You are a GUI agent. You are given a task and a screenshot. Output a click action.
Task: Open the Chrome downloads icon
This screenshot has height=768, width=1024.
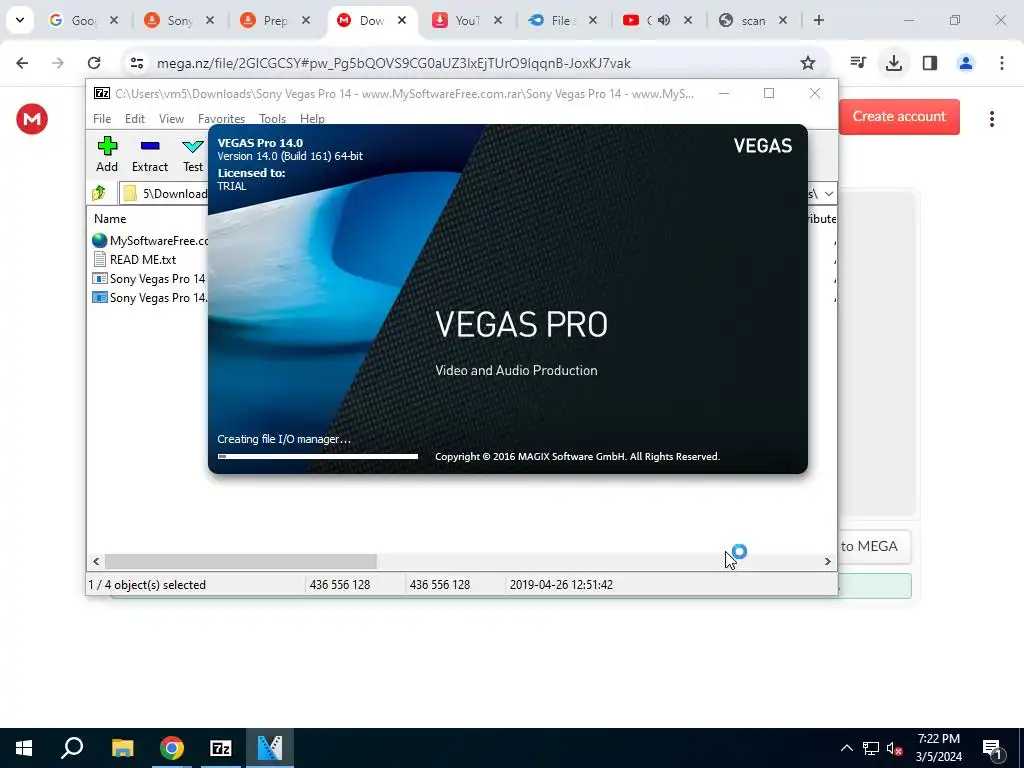[893, 63]
